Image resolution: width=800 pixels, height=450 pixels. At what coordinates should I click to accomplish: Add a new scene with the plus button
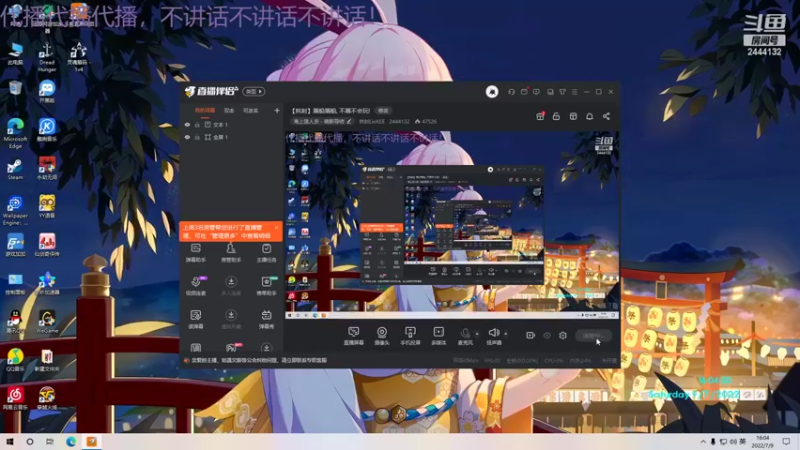click(277, 111)
